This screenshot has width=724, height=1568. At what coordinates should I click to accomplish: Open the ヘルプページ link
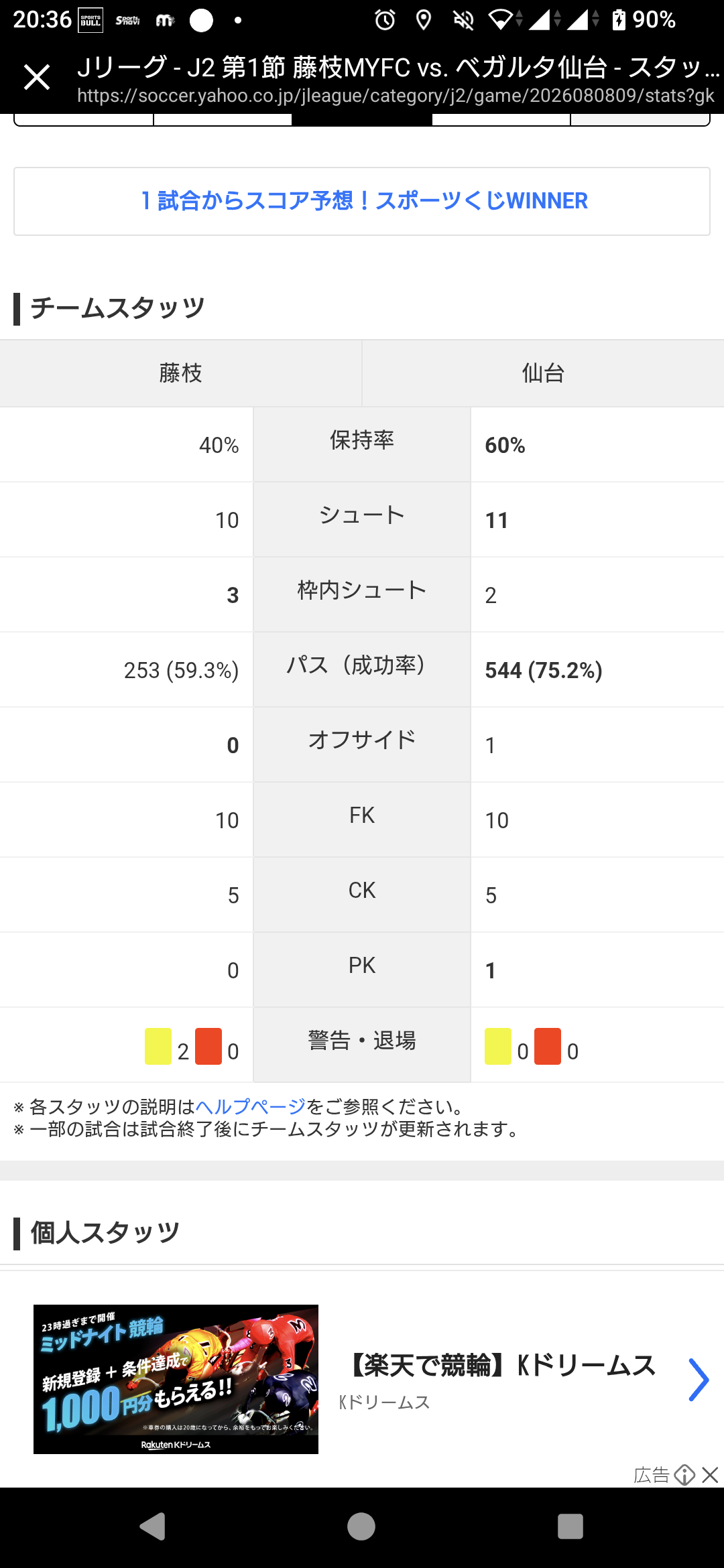(x=250, y=1106)
